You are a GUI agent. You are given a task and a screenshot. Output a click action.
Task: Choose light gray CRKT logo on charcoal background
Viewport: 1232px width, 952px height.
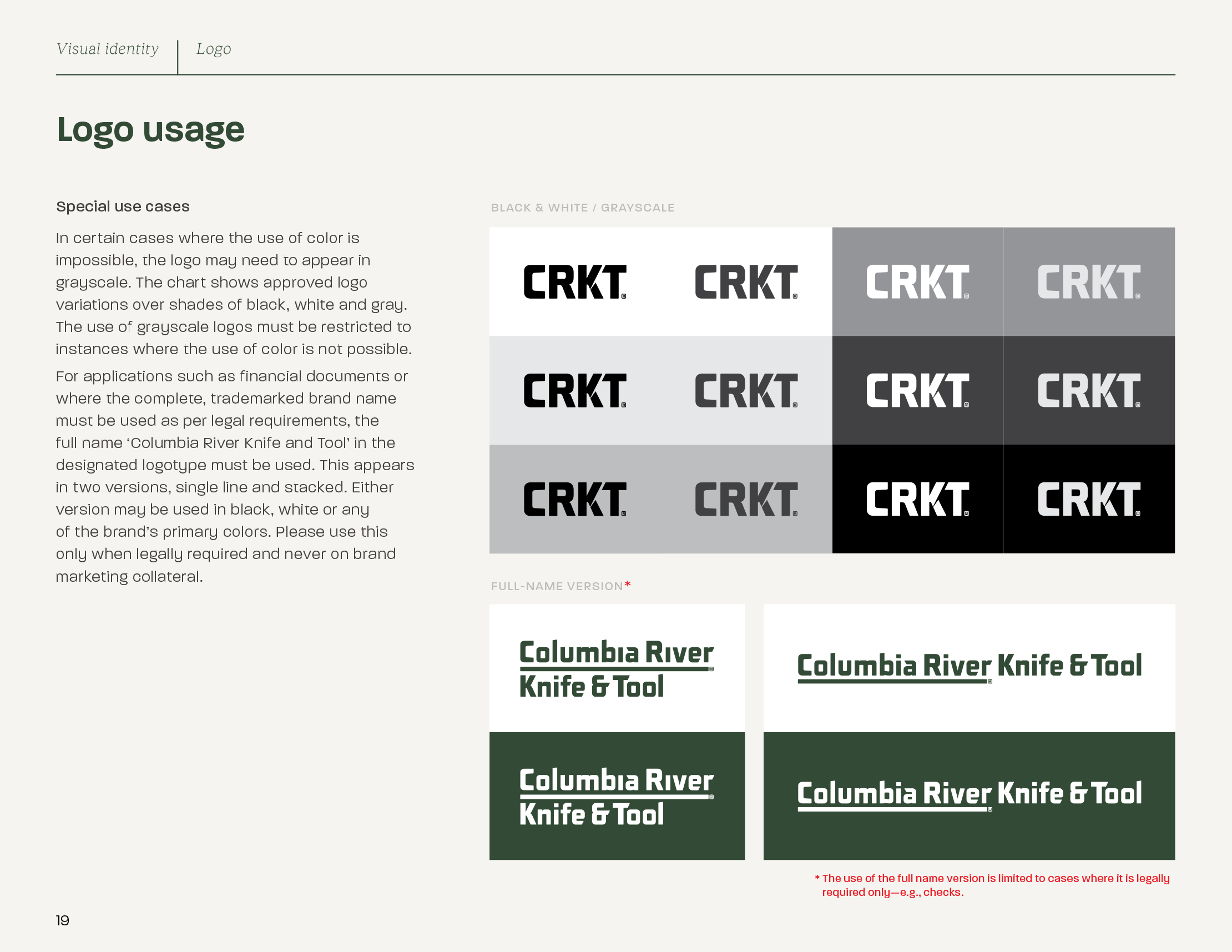(x=1089, y=390)
